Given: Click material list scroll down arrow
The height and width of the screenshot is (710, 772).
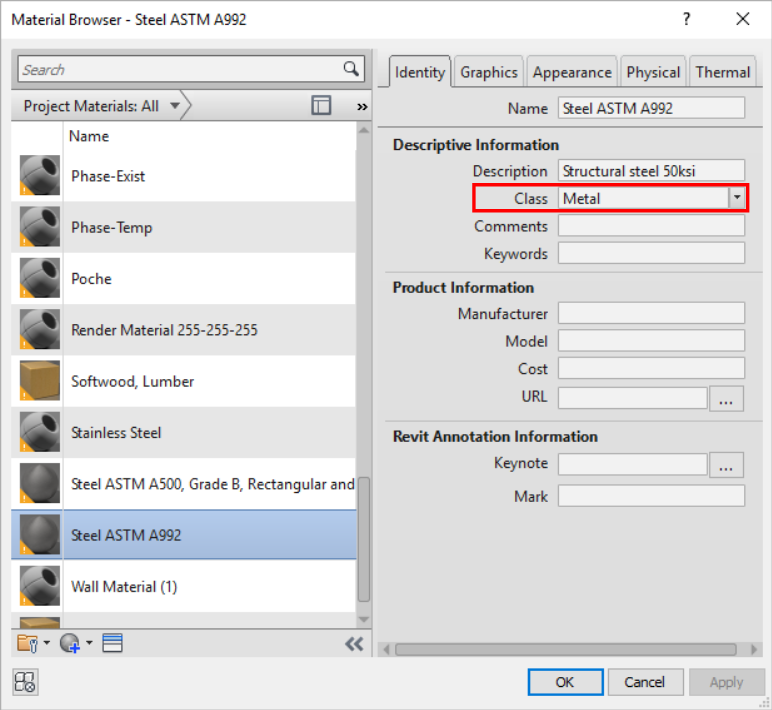Looking at the screenshot, I should point(364,619).
